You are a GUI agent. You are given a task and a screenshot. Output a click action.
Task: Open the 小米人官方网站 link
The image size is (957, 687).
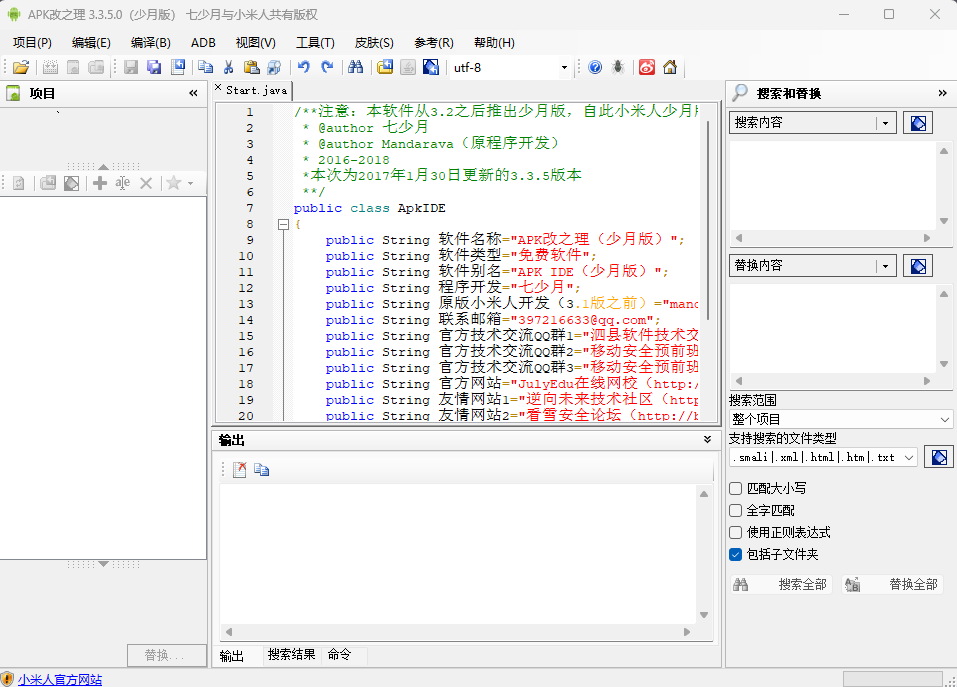click(x=59, y=679)
